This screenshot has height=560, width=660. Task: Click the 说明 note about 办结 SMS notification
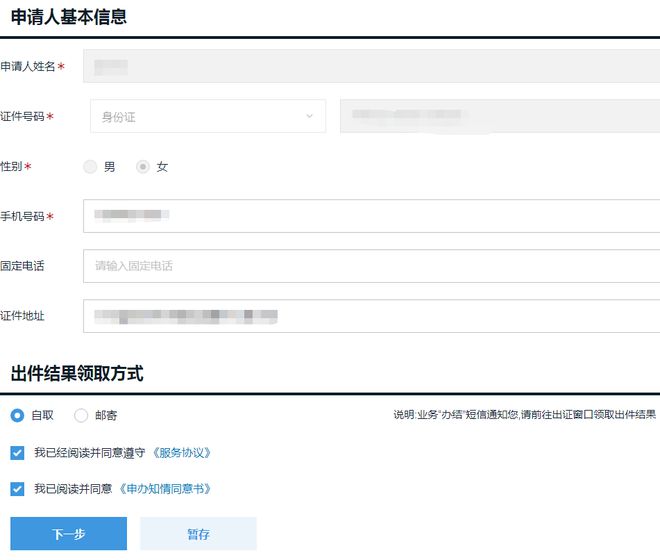point(524,415)
